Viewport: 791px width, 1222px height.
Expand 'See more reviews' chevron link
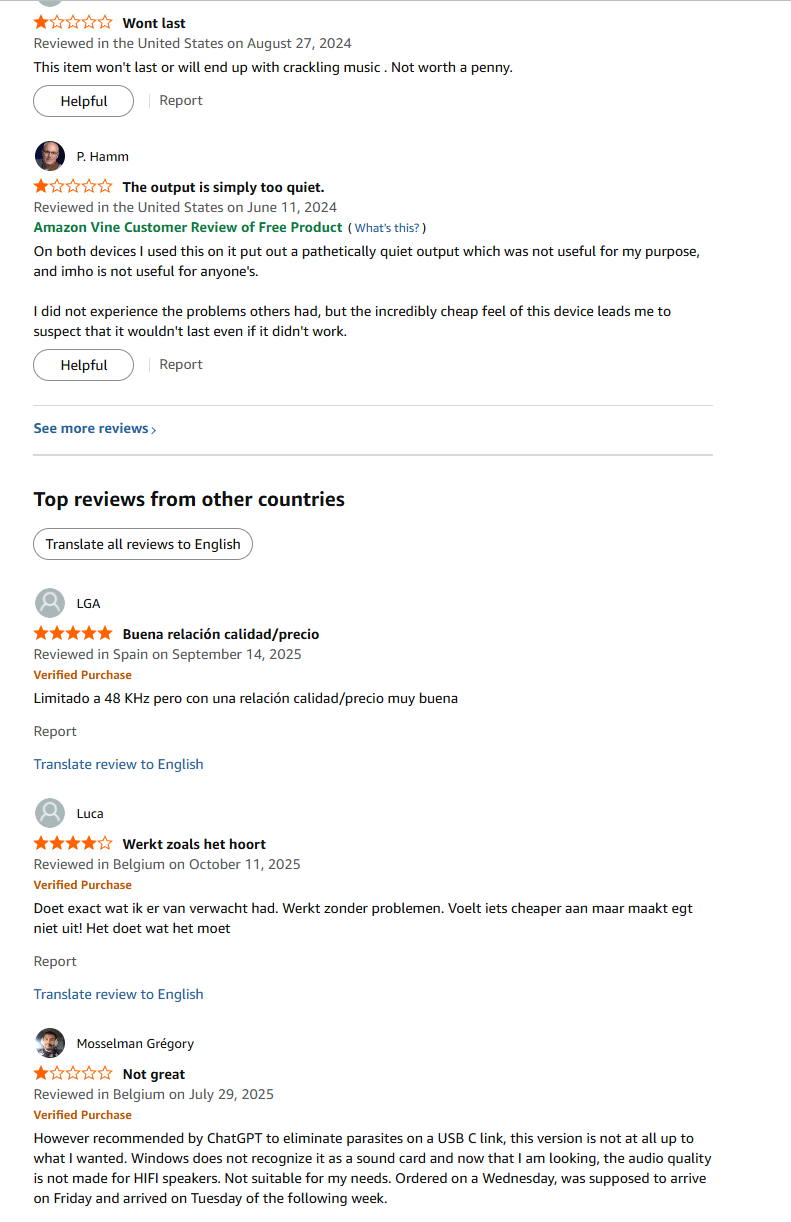pos(95,428)
